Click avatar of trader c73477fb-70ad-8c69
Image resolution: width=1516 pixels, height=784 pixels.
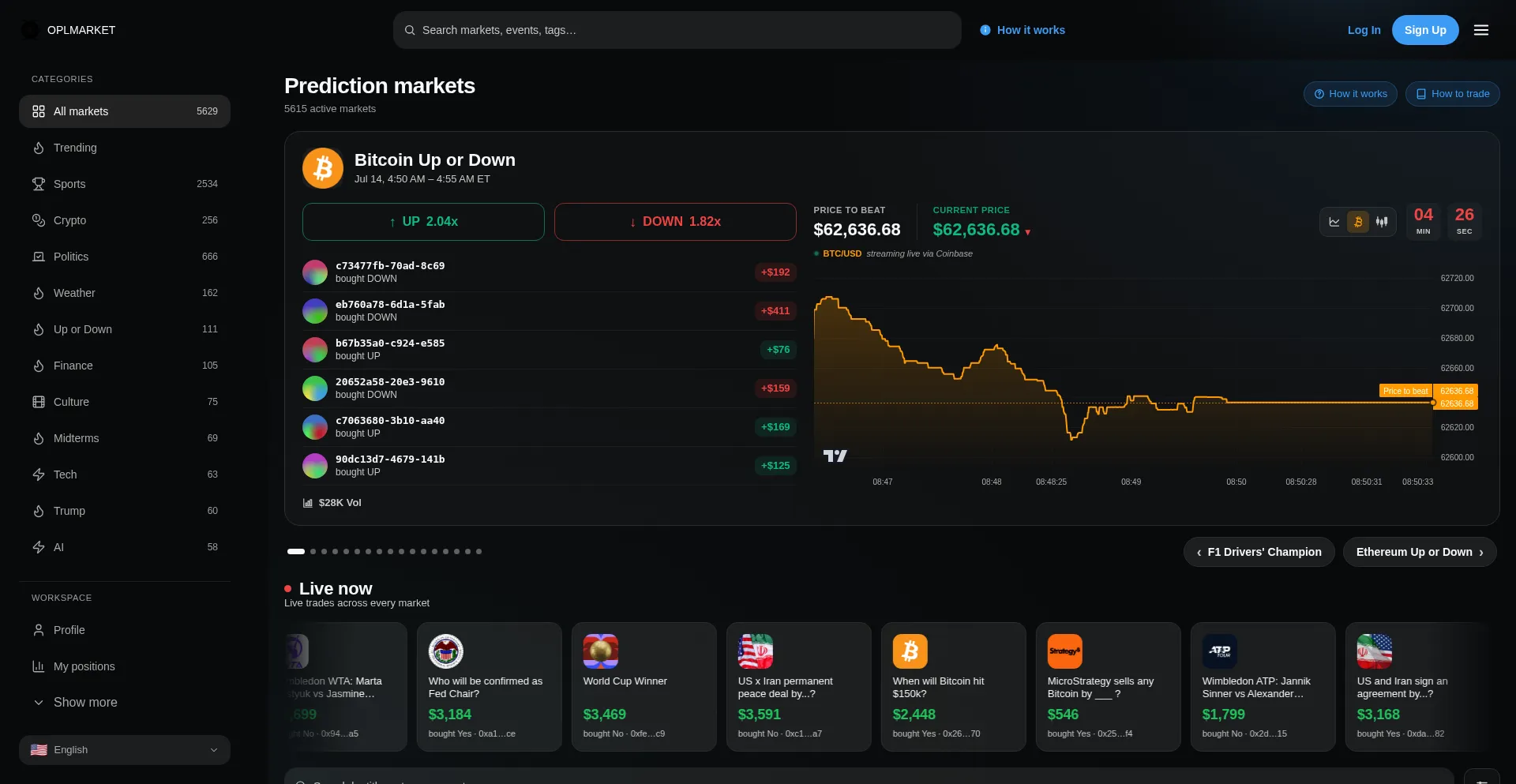[x=315, y=272]
